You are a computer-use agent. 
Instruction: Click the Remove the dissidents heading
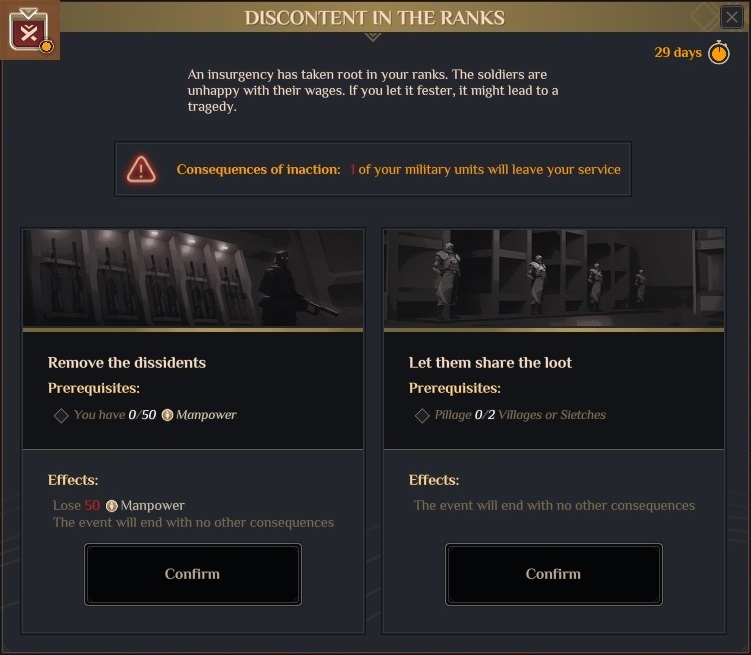(x=127, y=362)
